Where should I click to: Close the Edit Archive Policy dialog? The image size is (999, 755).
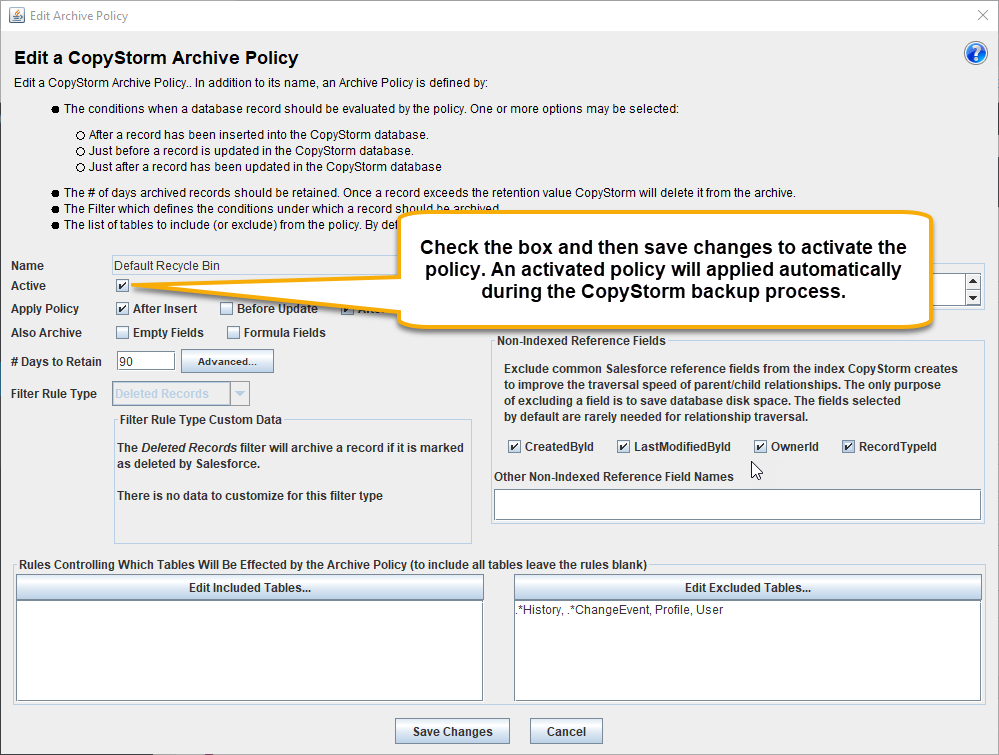click(982, 15)
